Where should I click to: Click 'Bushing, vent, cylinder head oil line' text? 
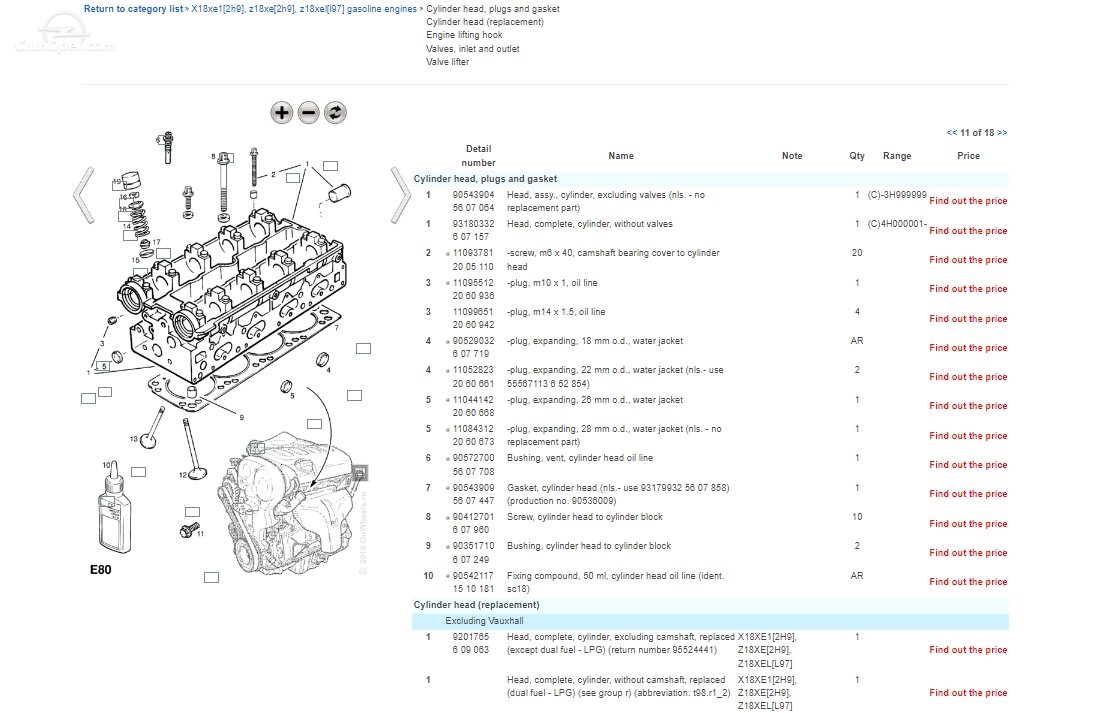click(580, 458)
